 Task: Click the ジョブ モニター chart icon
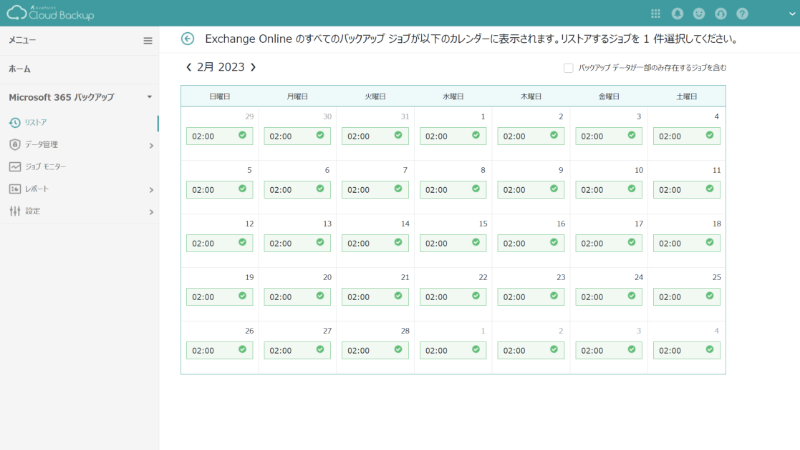[x=15, y=167]
